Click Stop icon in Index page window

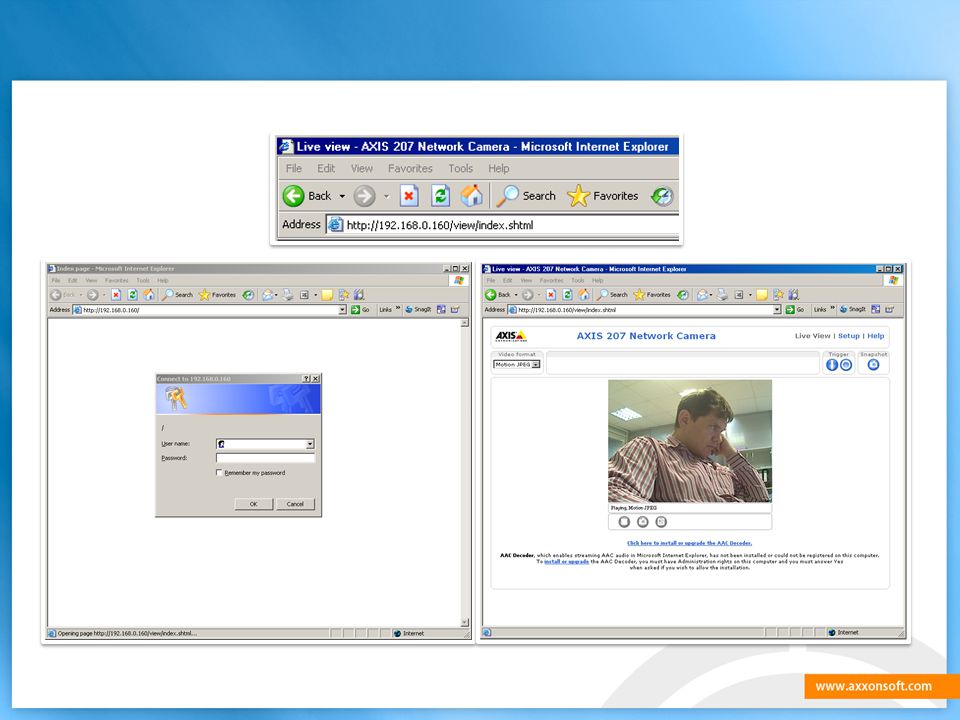pyautogui.click(x=116, y=295)
